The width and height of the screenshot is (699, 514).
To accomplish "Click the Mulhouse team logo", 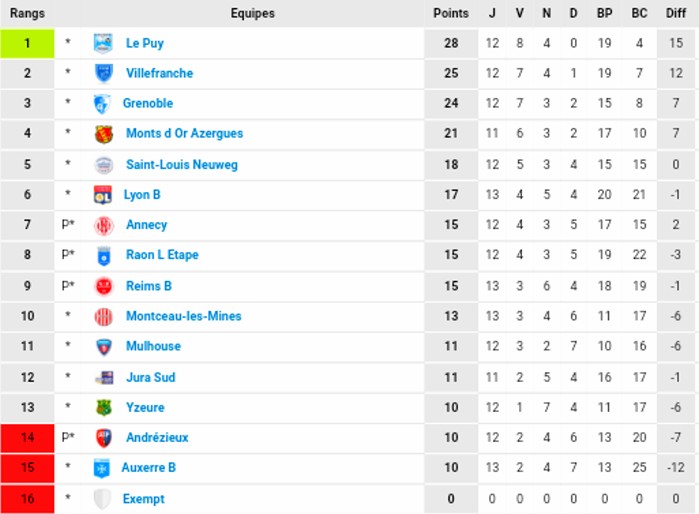I will click(103, 346).
